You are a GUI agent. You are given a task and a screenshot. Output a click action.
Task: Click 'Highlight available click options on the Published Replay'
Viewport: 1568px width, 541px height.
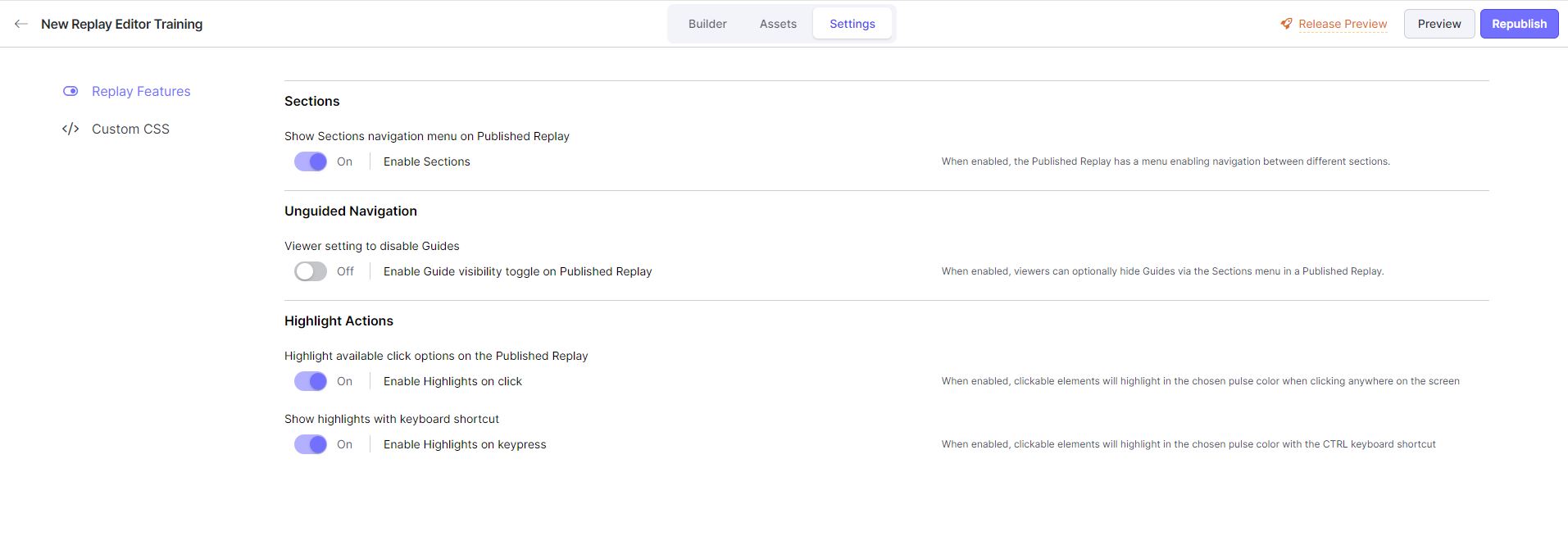point(436,356)
